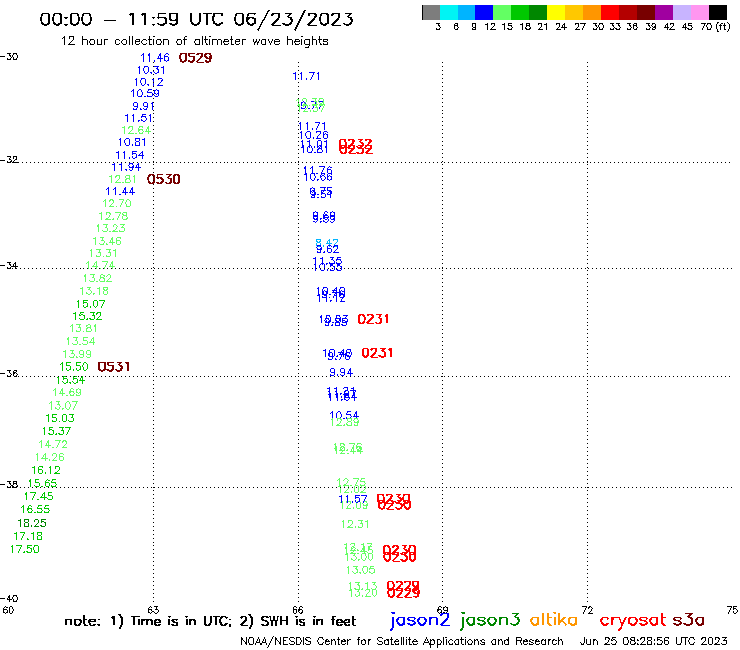
Task: Pick the purple swatch in the scale
Action: (664, 12)
